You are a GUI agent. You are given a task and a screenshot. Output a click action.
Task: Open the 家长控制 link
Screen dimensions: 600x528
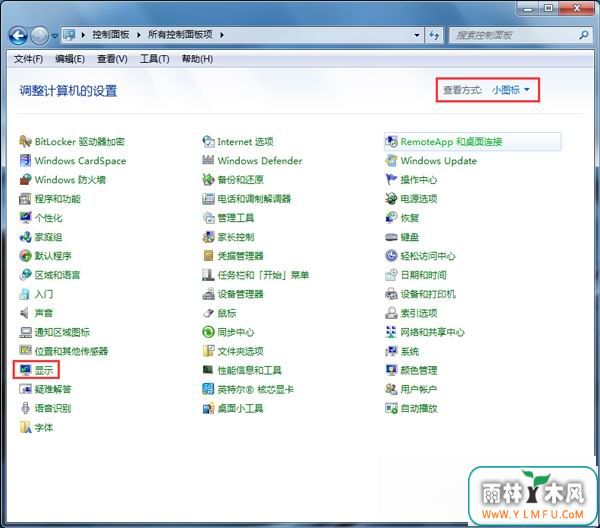[236, 237]
